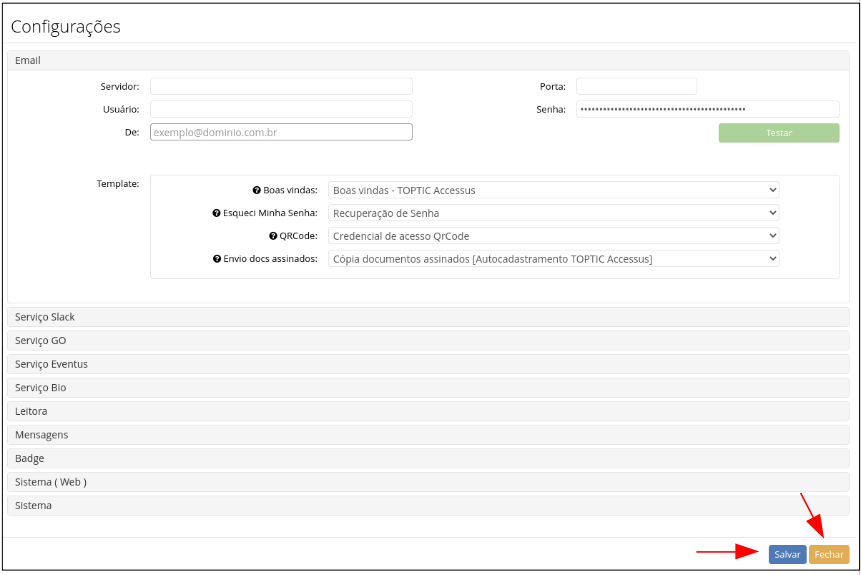Expand the Leitora section
The image size is (862, 575).
[428, 411]
